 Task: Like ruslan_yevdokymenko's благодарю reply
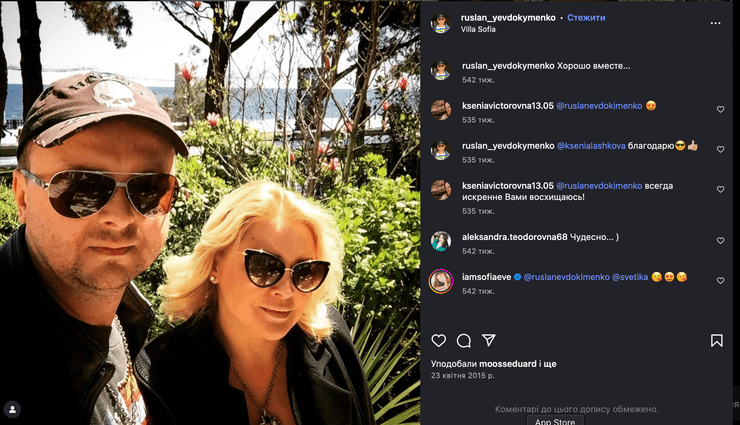[720, 150]
